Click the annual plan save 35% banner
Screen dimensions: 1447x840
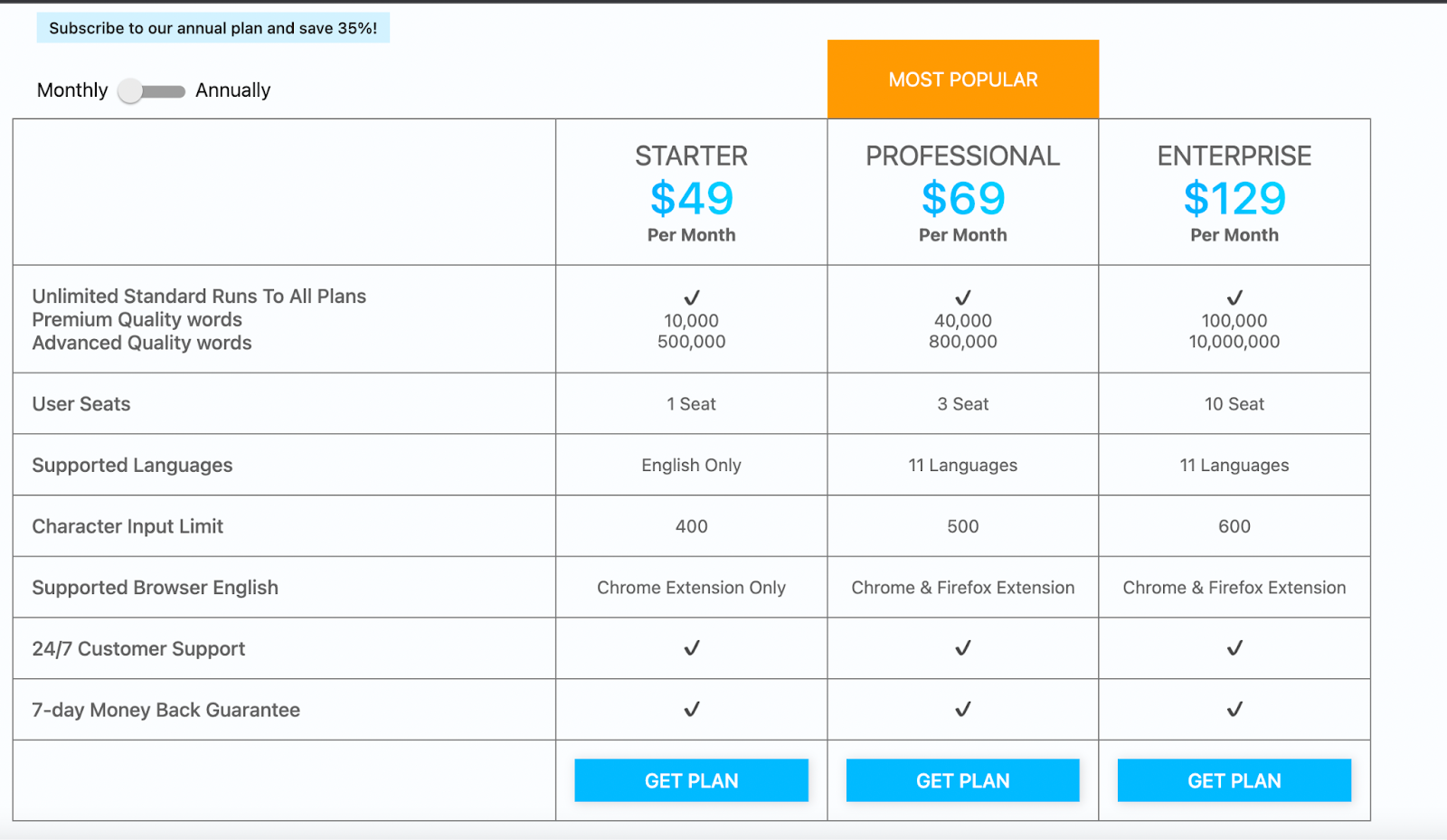coord(213,28)
